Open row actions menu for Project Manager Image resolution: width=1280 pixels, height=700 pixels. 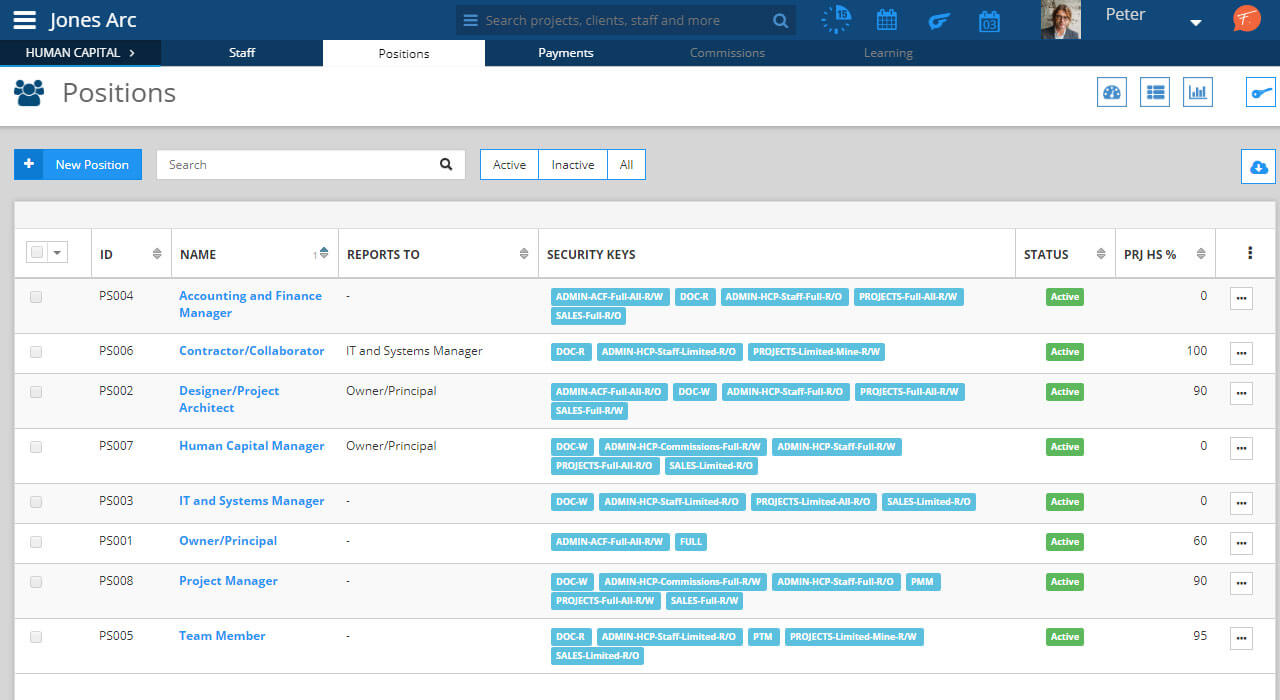(x=1241, y=583)
